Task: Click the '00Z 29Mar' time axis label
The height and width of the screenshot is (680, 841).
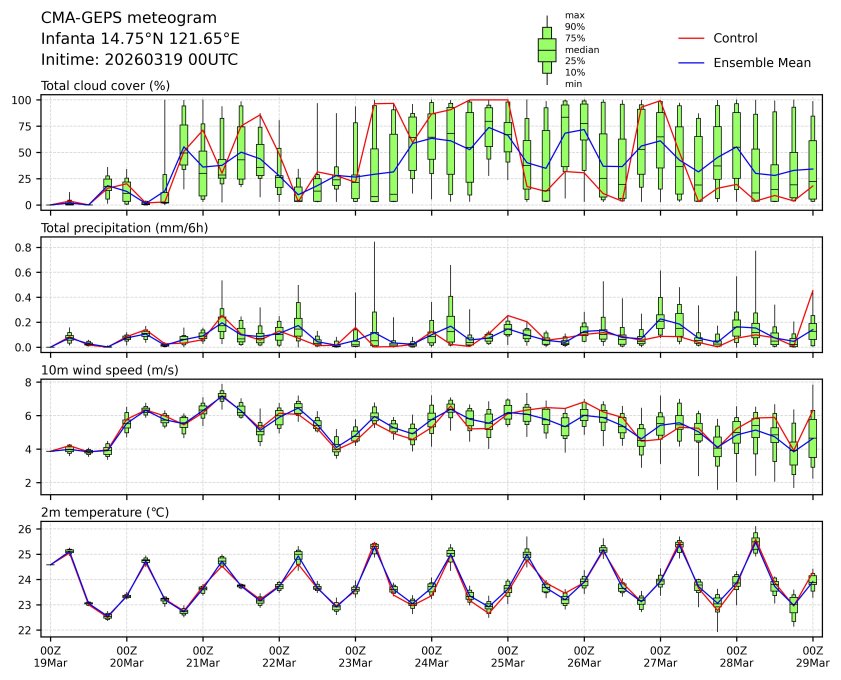Action: click(x=812, y=656)
